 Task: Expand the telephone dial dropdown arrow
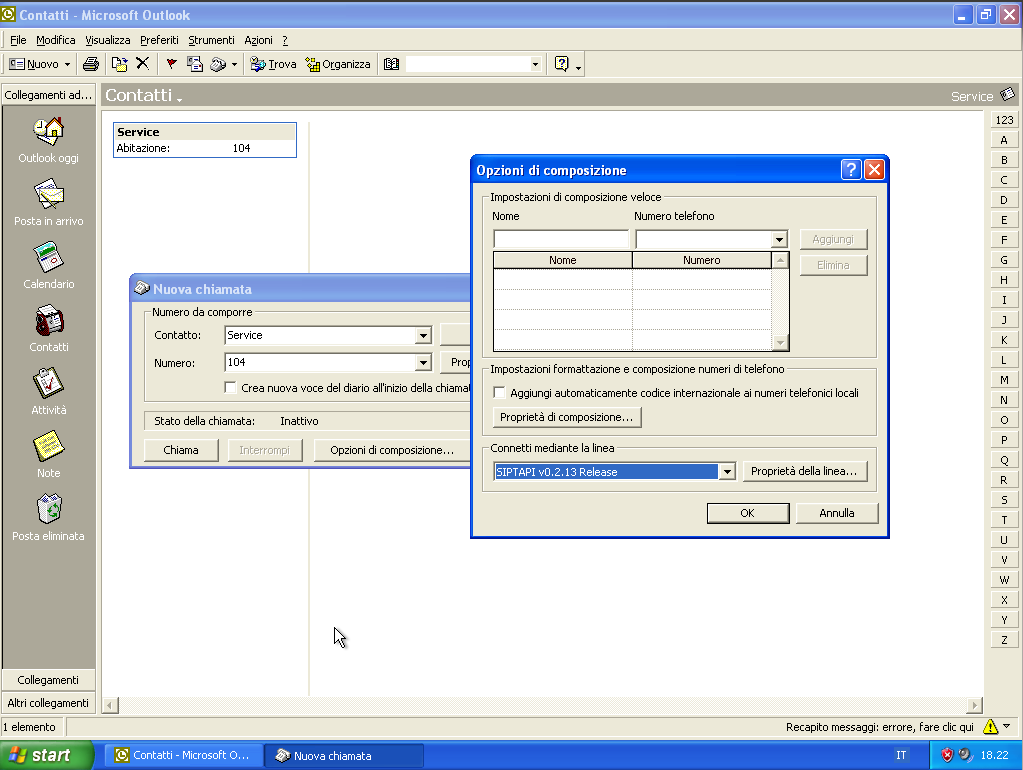click(234, 64)
